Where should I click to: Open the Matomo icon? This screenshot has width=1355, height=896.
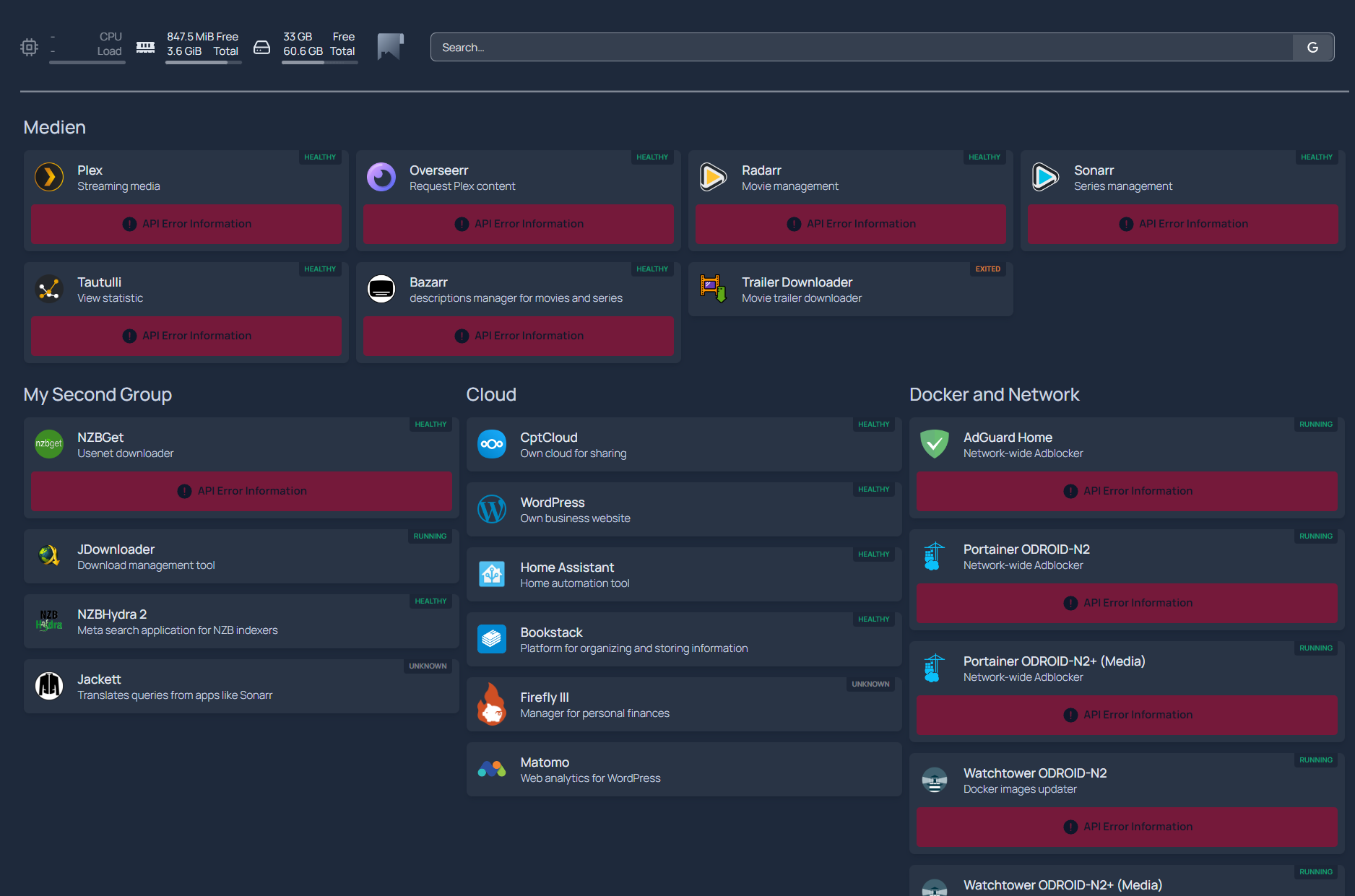coord(492,769)
